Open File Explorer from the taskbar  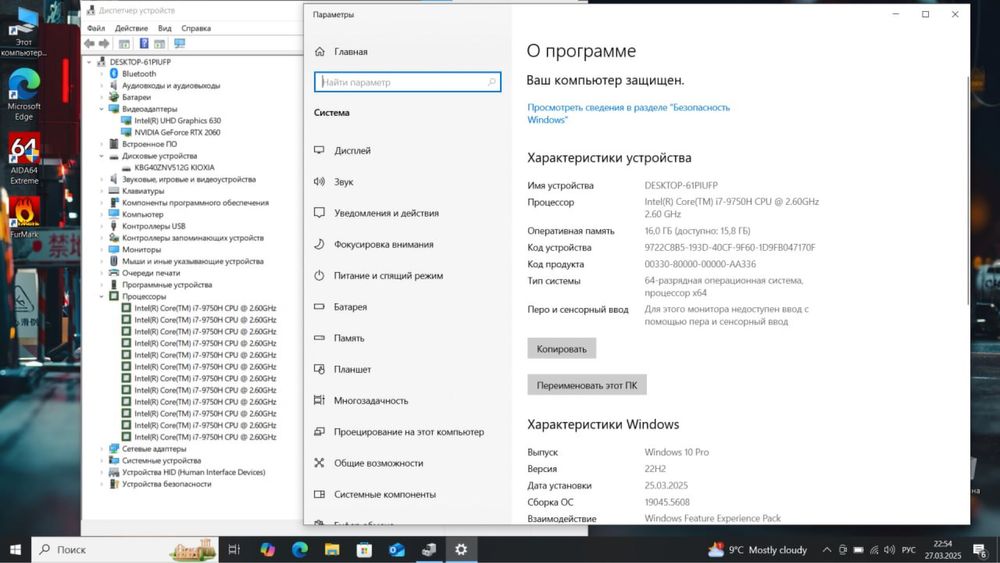tap(332, 550)
